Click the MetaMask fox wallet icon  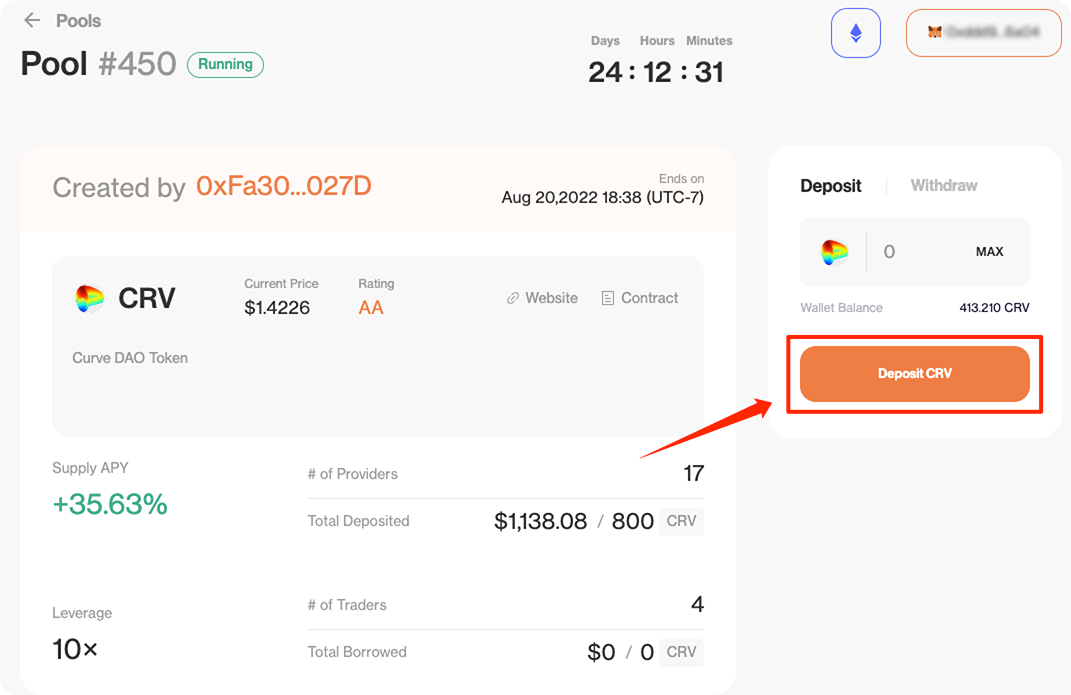click(934, 33)
